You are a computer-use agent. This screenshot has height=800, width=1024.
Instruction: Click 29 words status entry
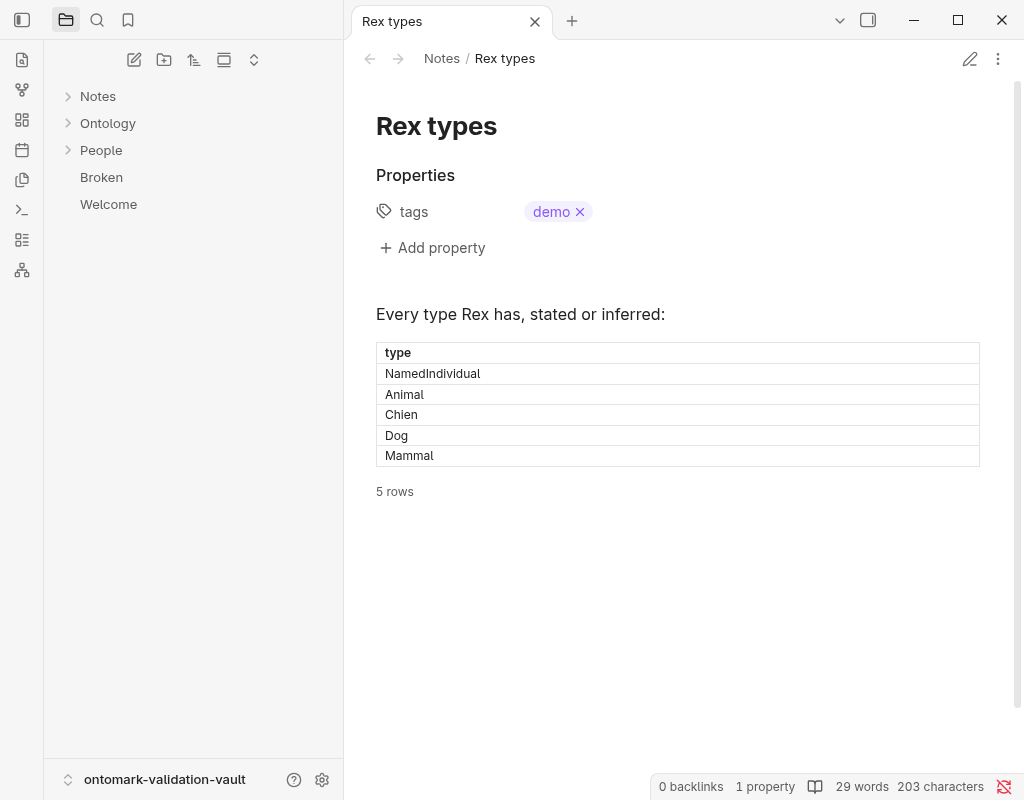point(862,787)
